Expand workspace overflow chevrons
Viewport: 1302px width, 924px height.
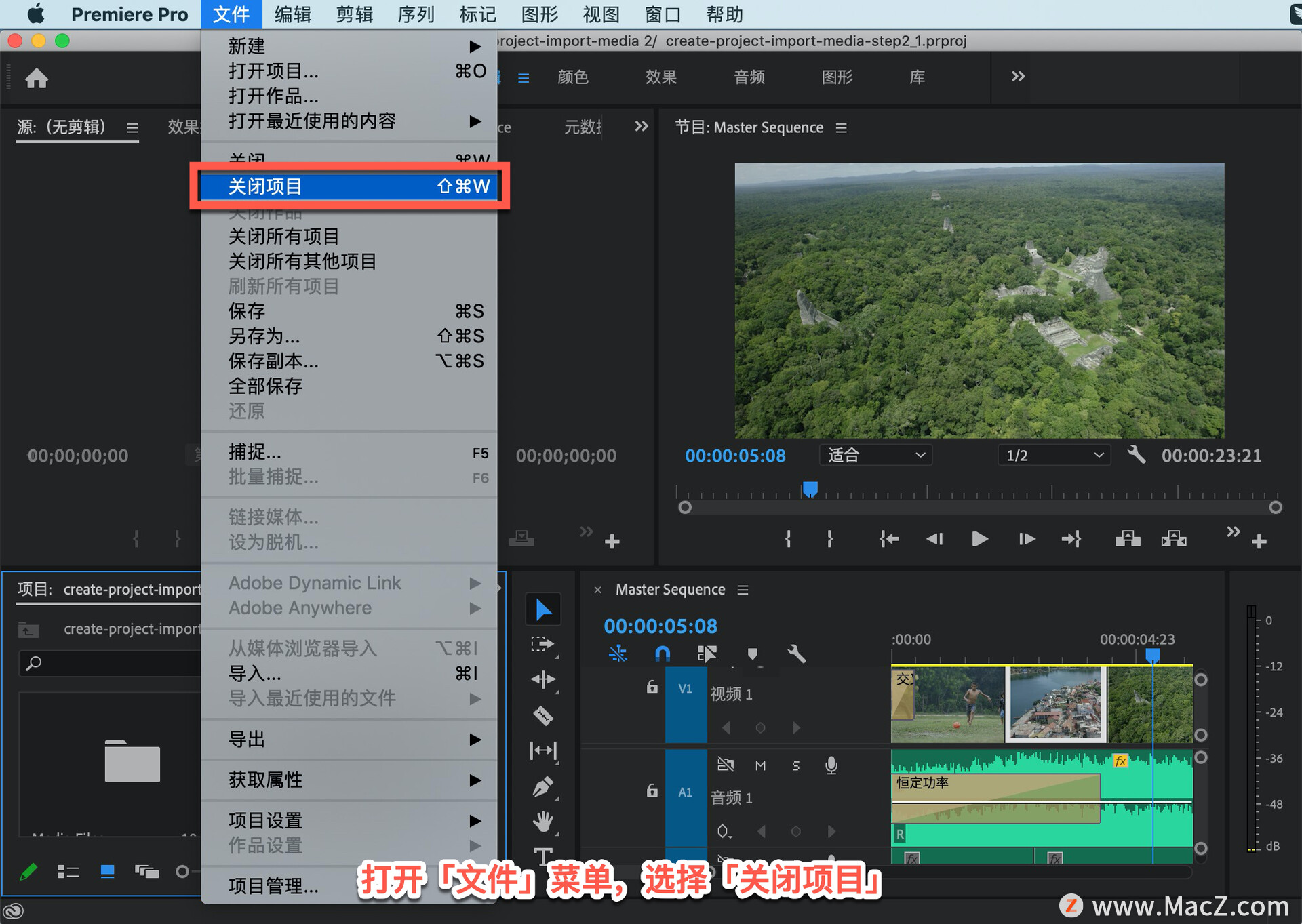[1018, 77]
